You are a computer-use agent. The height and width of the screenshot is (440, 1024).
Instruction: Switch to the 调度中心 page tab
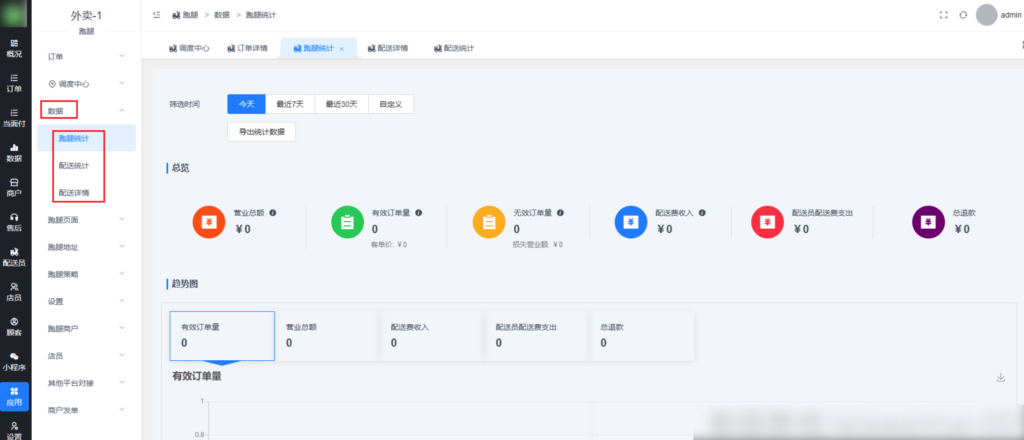point(189,48)
